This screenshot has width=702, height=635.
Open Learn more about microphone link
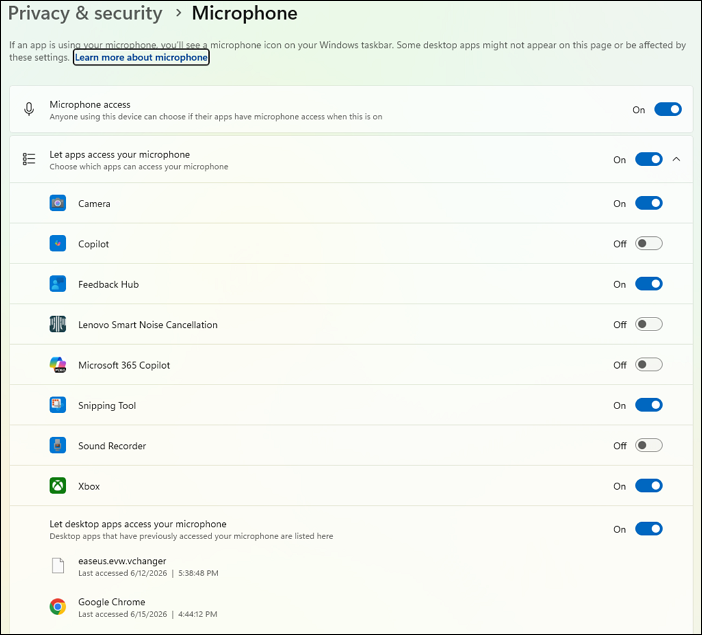point(141,57)
